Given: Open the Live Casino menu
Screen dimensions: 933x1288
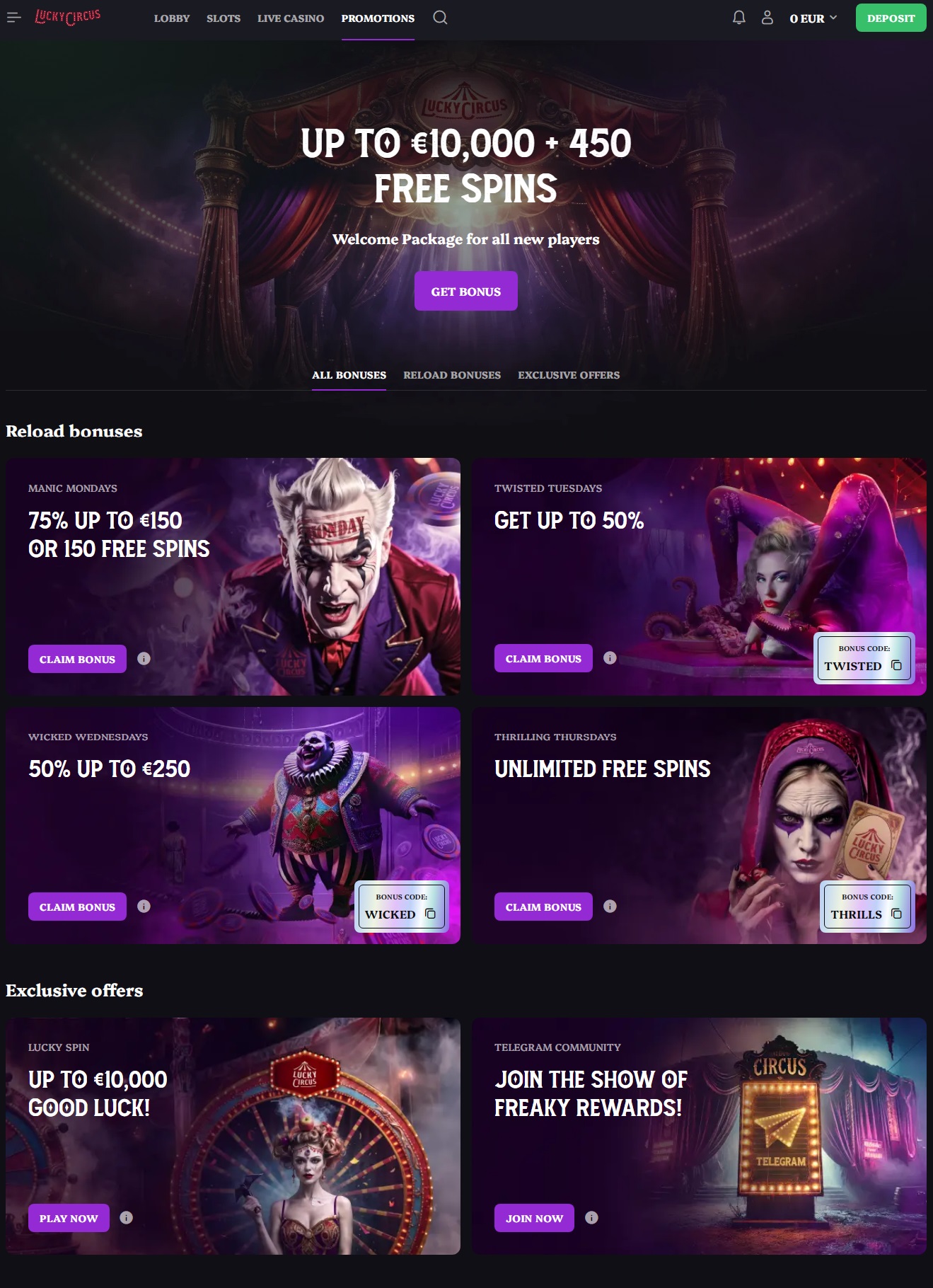Looking at the screenshot, I should pyautogui.click(x=291, y=18).
